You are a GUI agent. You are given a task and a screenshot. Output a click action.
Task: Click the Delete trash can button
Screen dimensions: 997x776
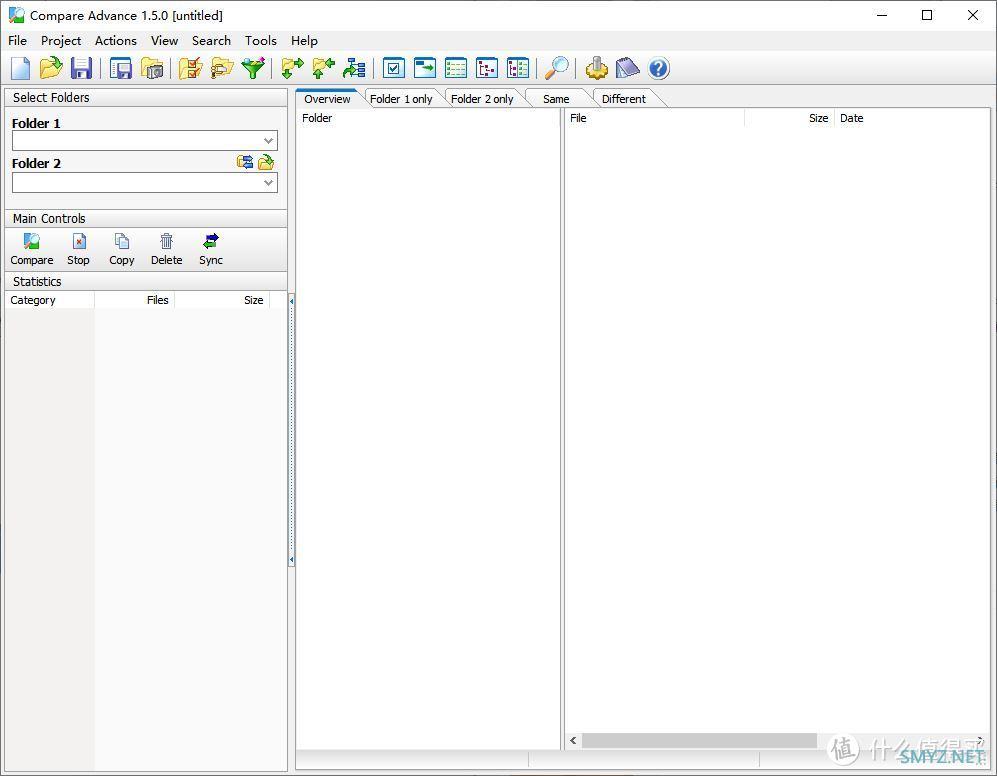(166, 249)
